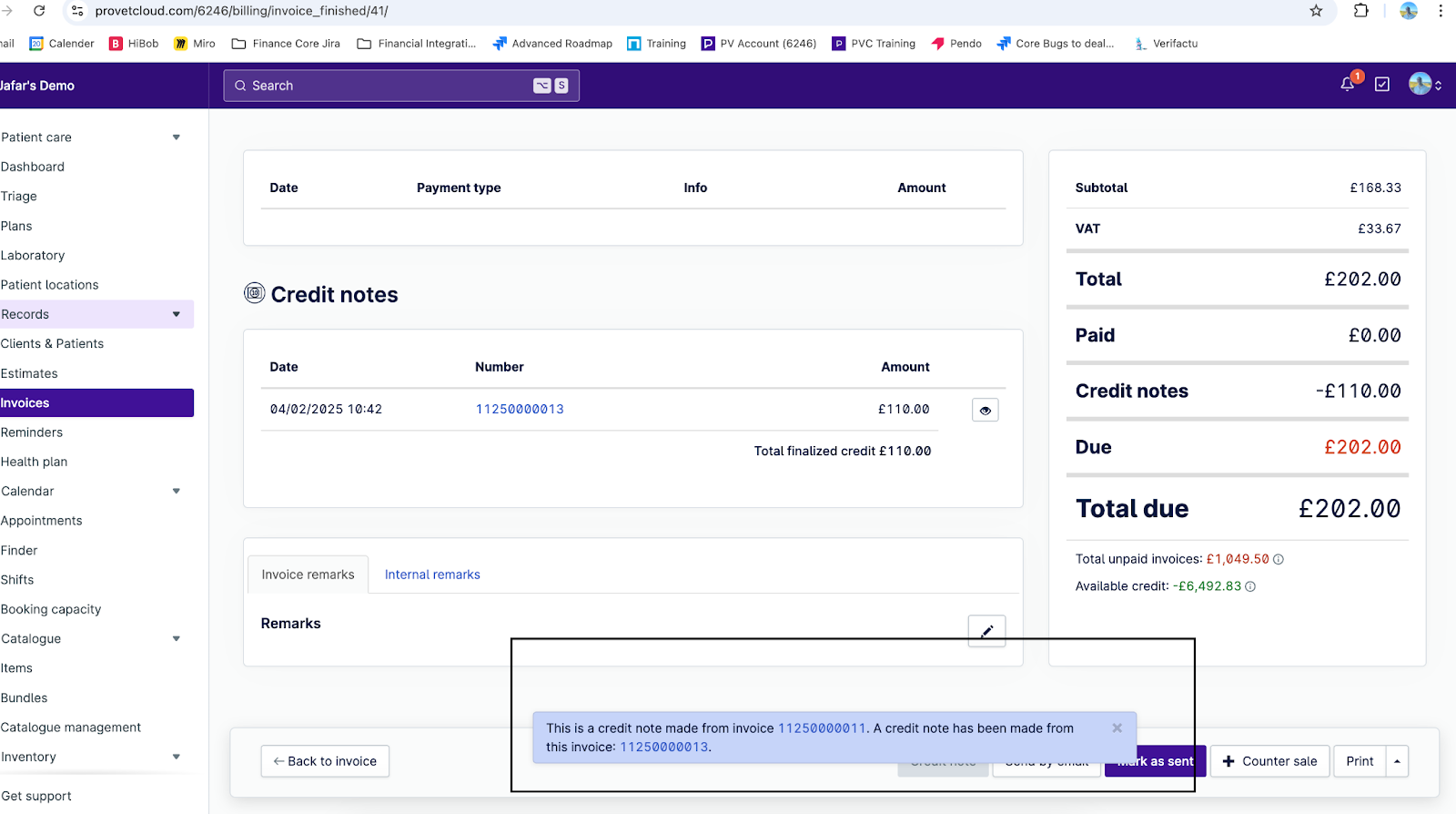Expand the Patient care sidebar section

[x=177, y=137]
